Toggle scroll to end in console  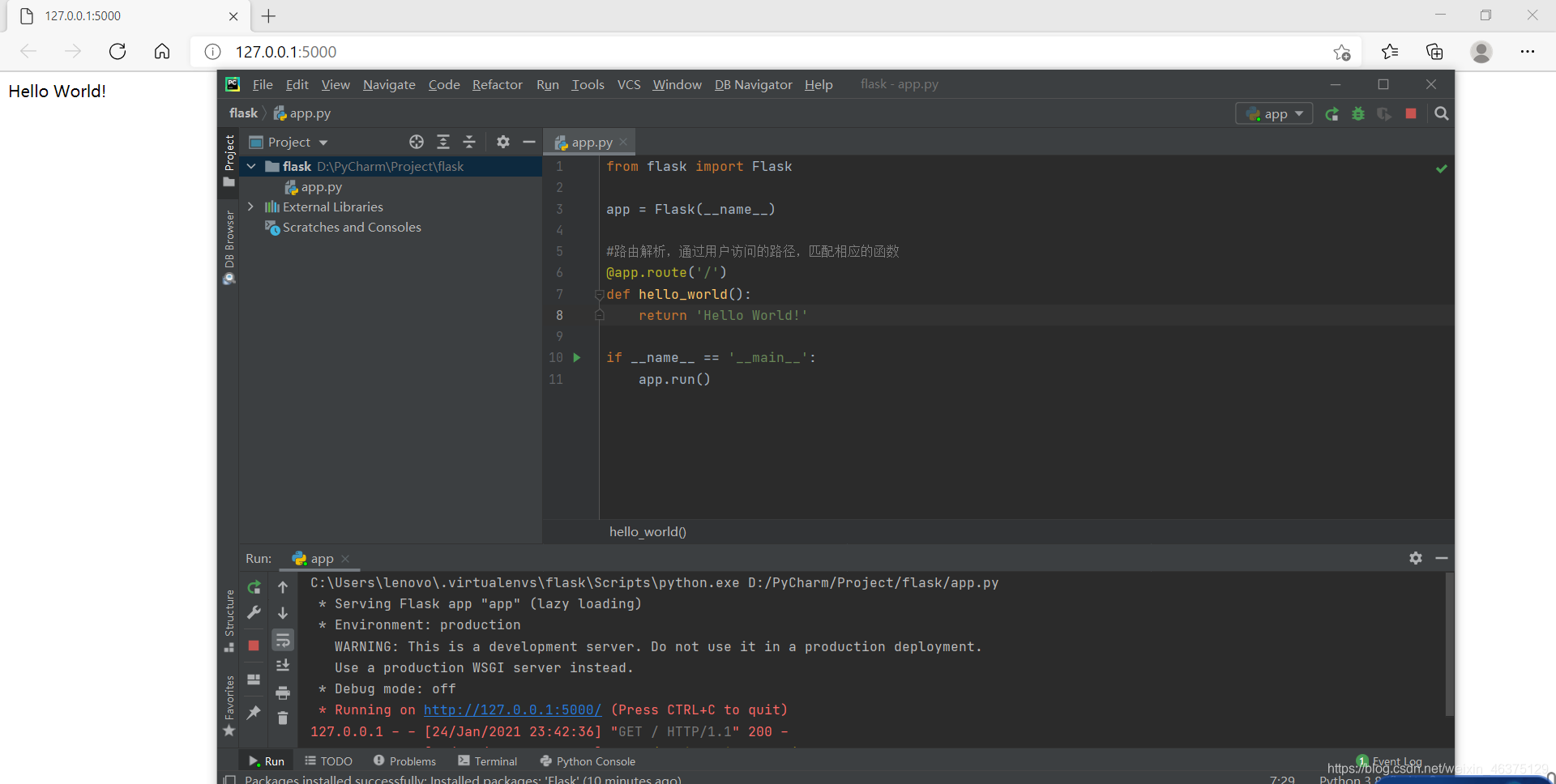pos(283,665)
